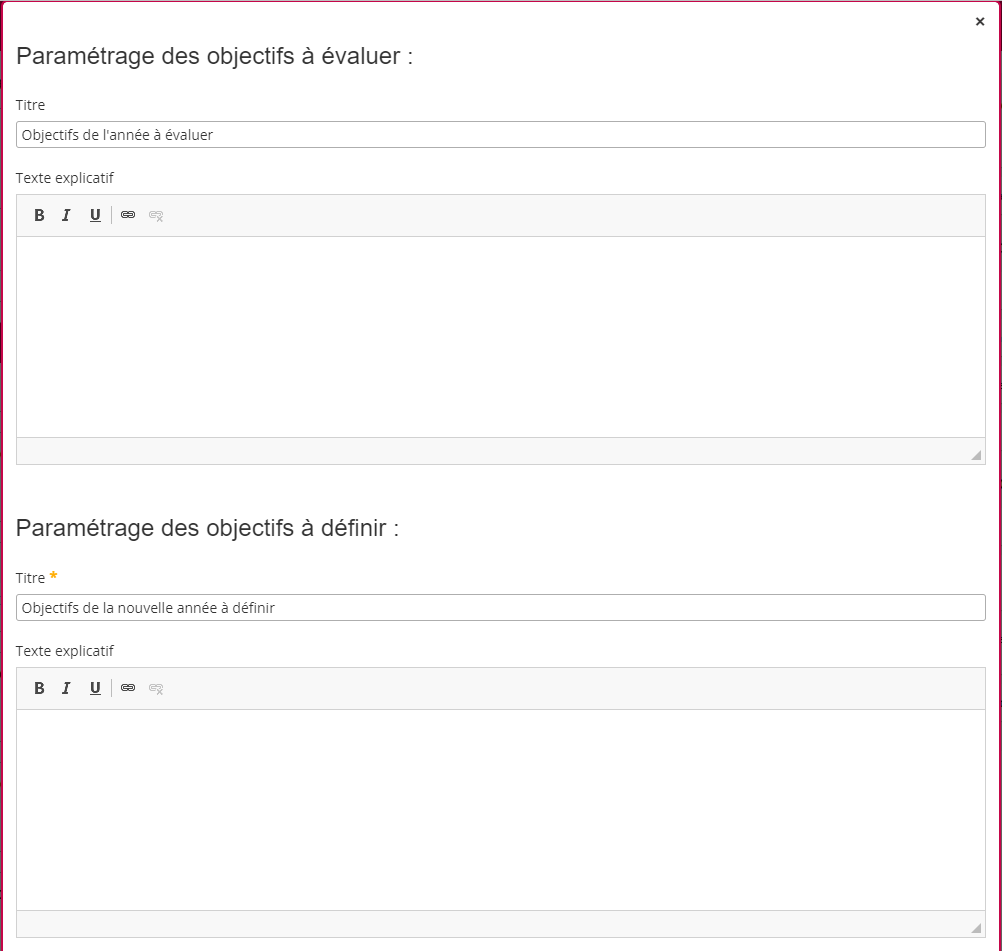1002x951 pixels.
Task: Click resize handle of objectifs à définir editor
Action: 975,928
